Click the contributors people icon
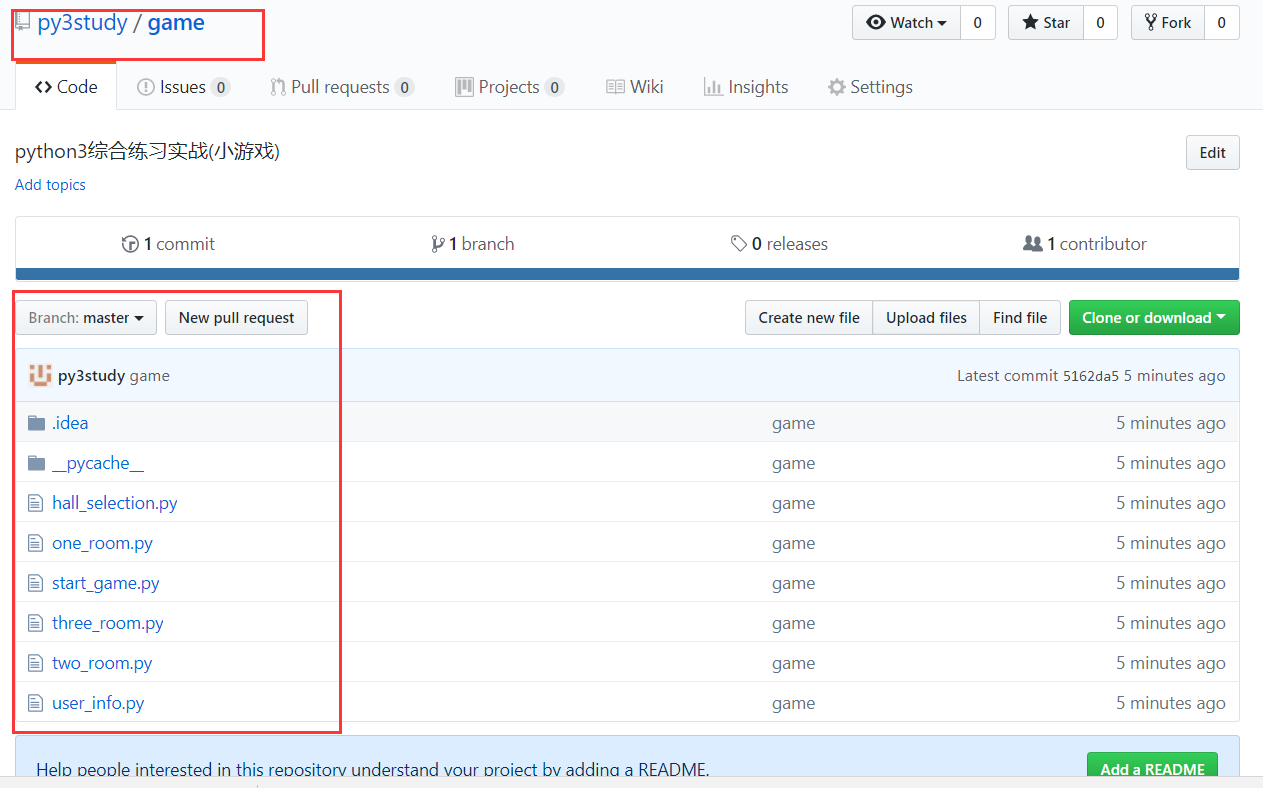Image resolution: width=1263 pixels, height=788 pixels. (1033, 244)
